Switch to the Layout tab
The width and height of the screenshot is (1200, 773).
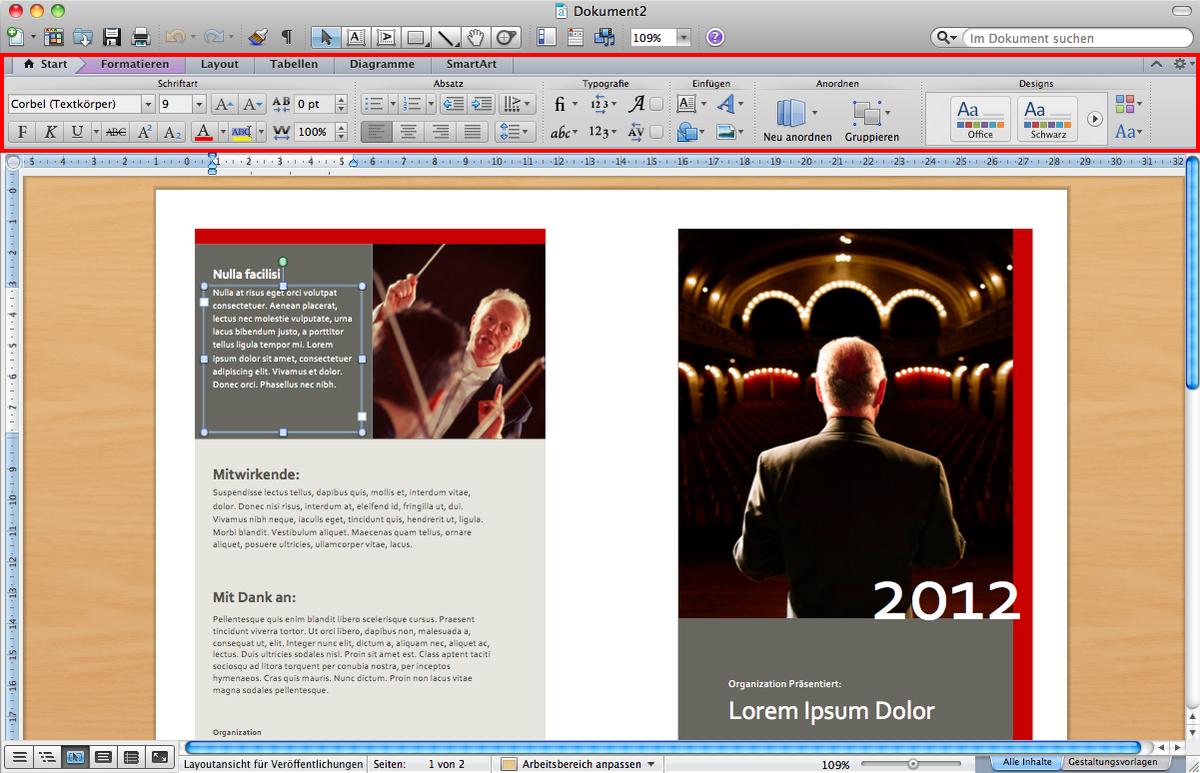pos(220,64)
